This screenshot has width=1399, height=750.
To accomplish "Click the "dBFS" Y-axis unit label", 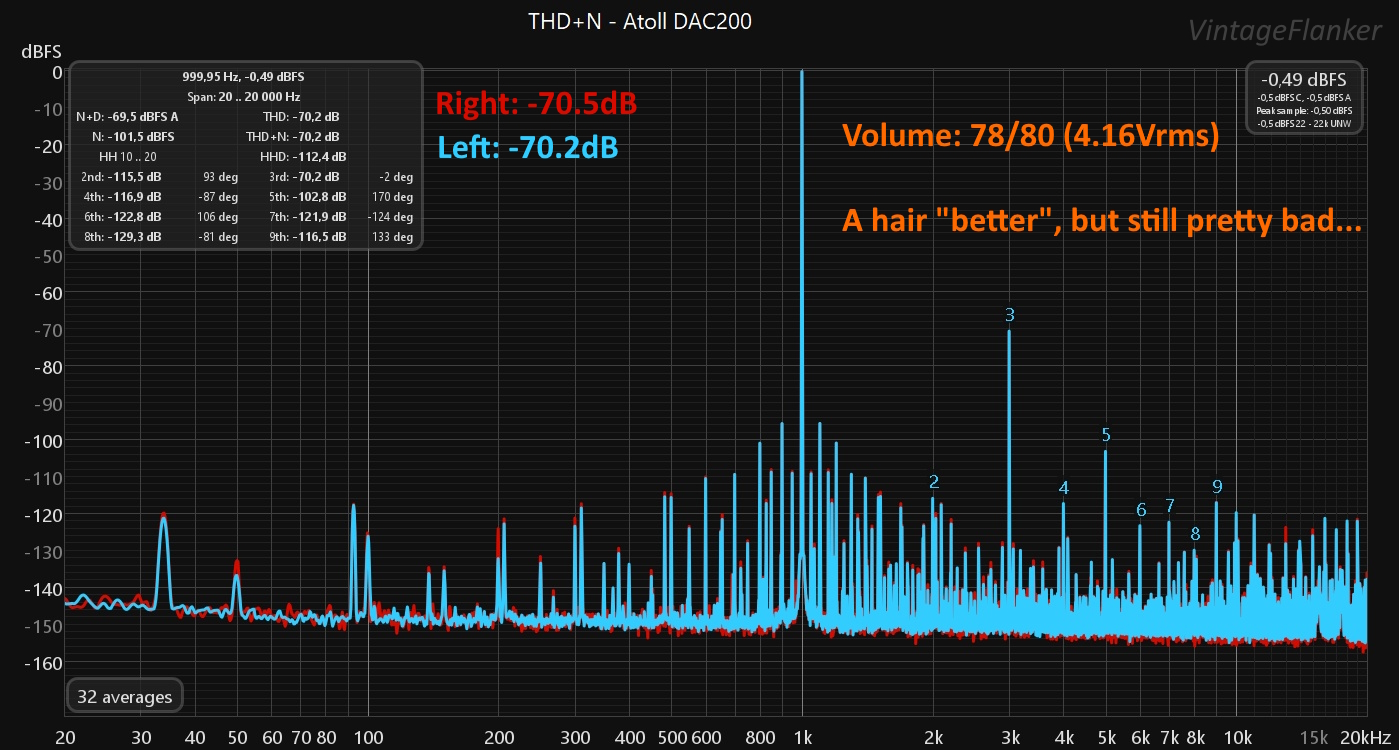I will pyautogui.click(x=42, y=50).
